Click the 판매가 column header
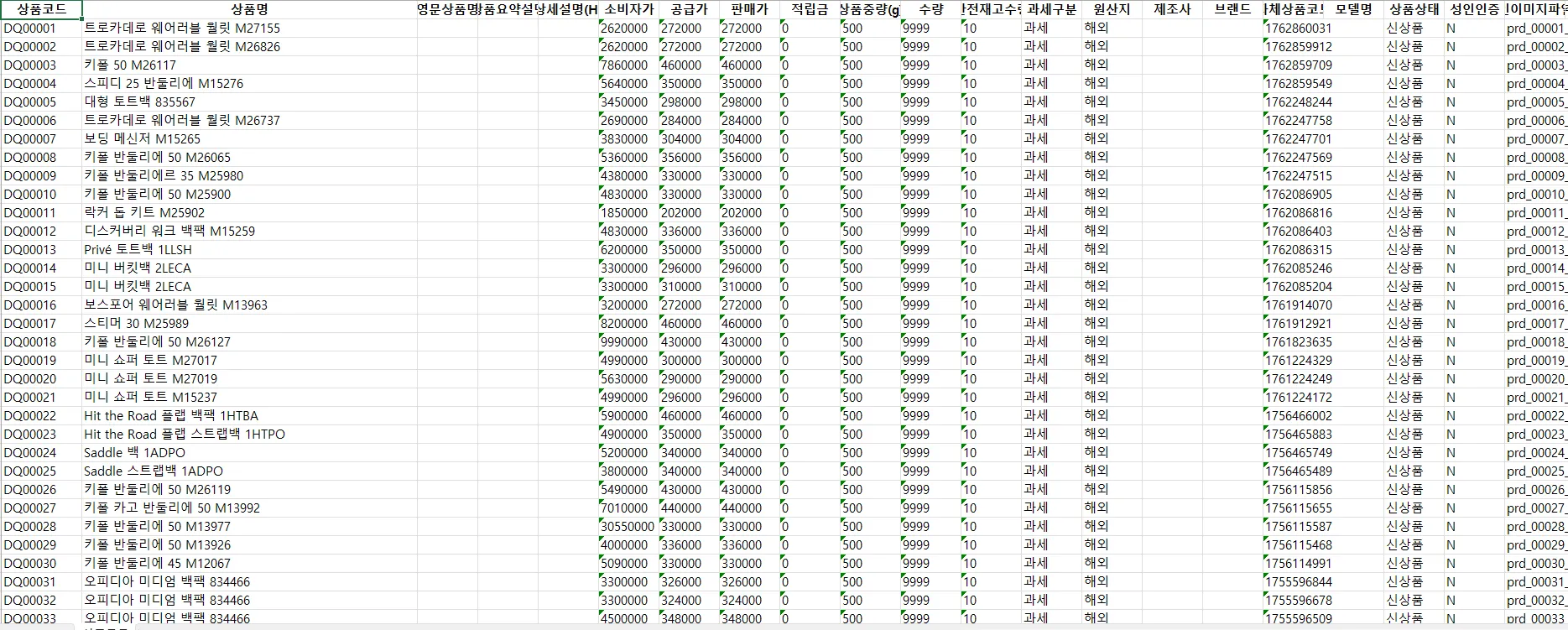This screenshot has width=1568, height=630. coord(749,9)
